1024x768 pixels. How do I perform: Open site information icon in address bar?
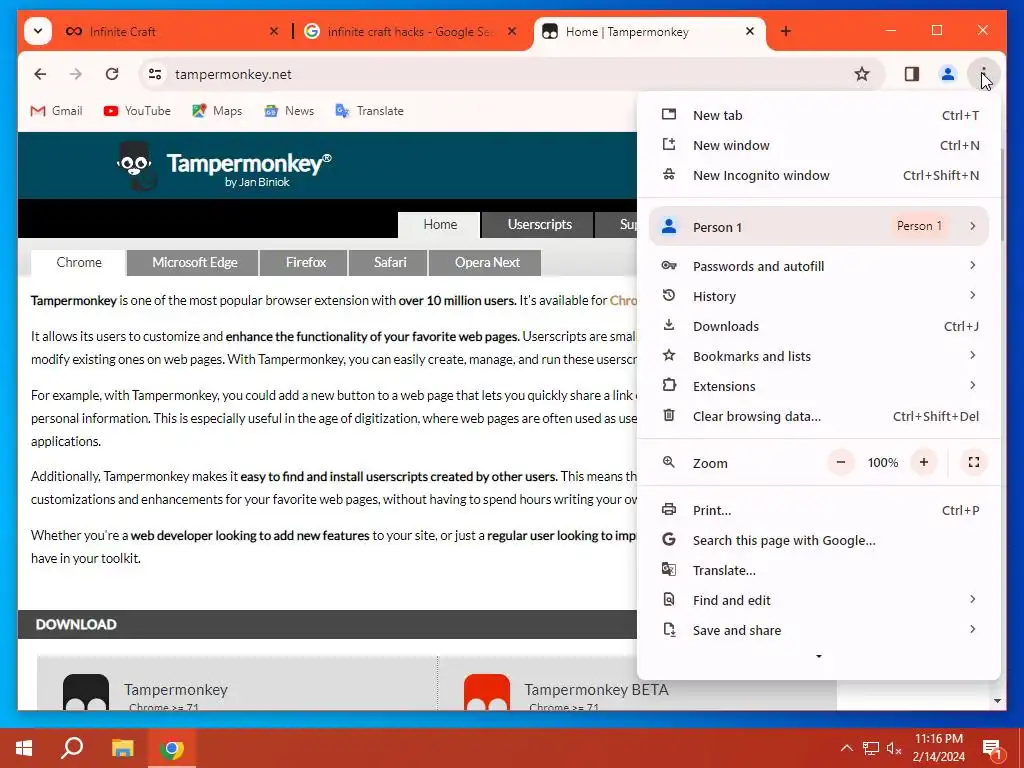pos(155,74)
